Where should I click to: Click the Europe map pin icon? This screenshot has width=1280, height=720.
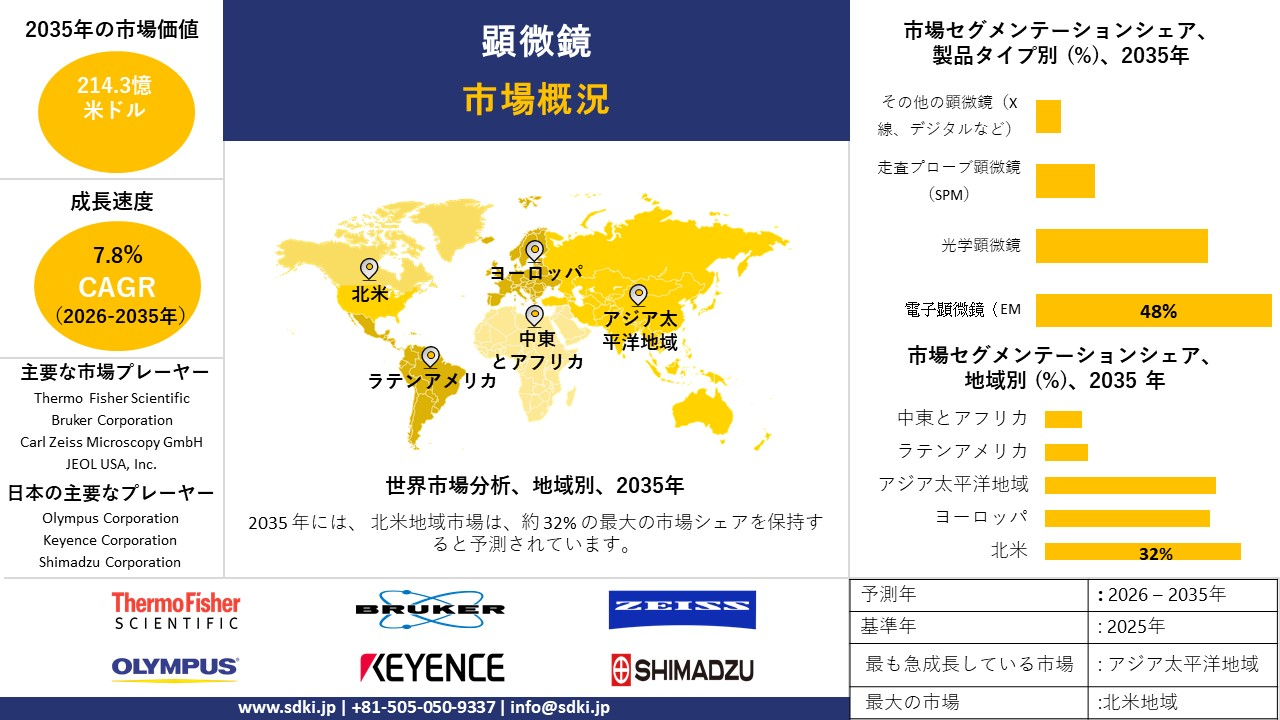(x=534, y=250)
